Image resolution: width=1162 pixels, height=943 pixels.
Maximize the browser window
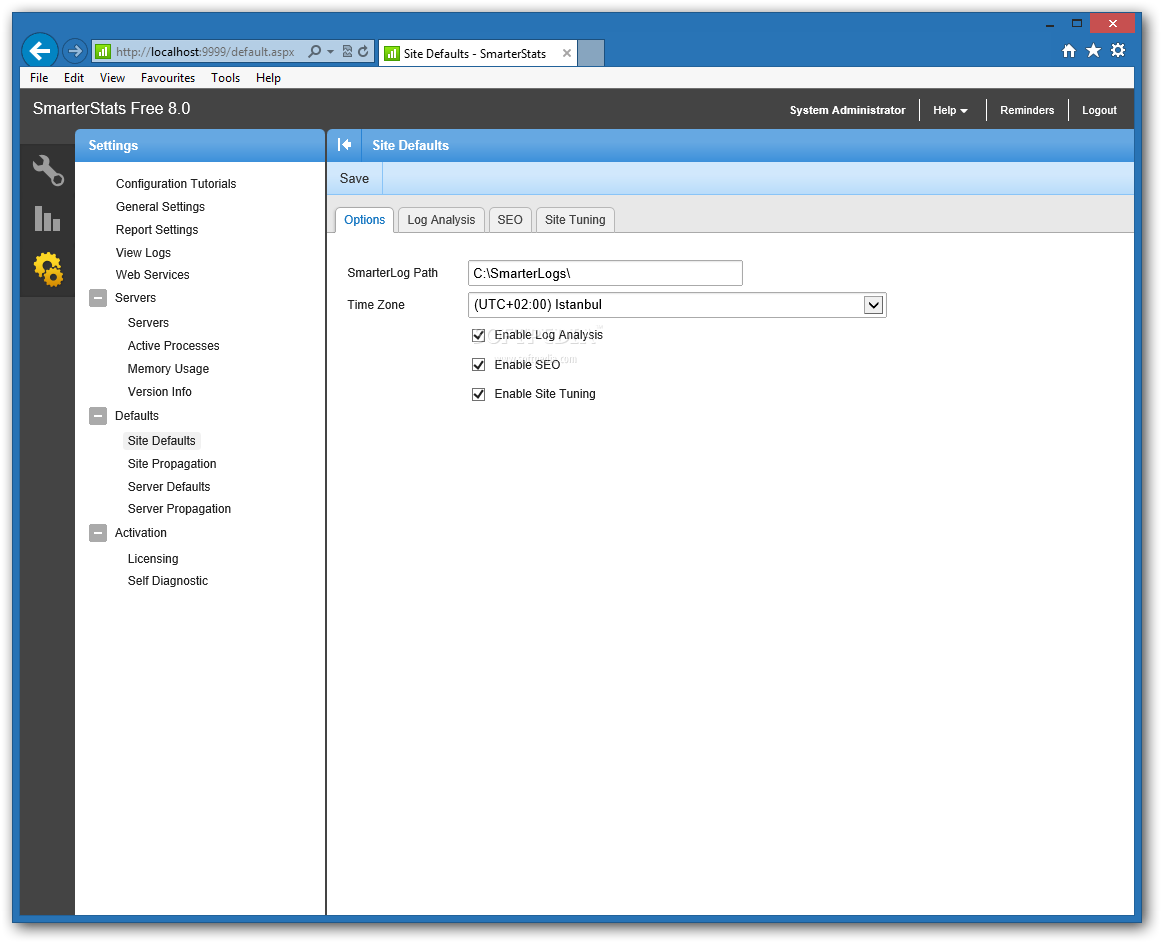(x=1077, y=24)
